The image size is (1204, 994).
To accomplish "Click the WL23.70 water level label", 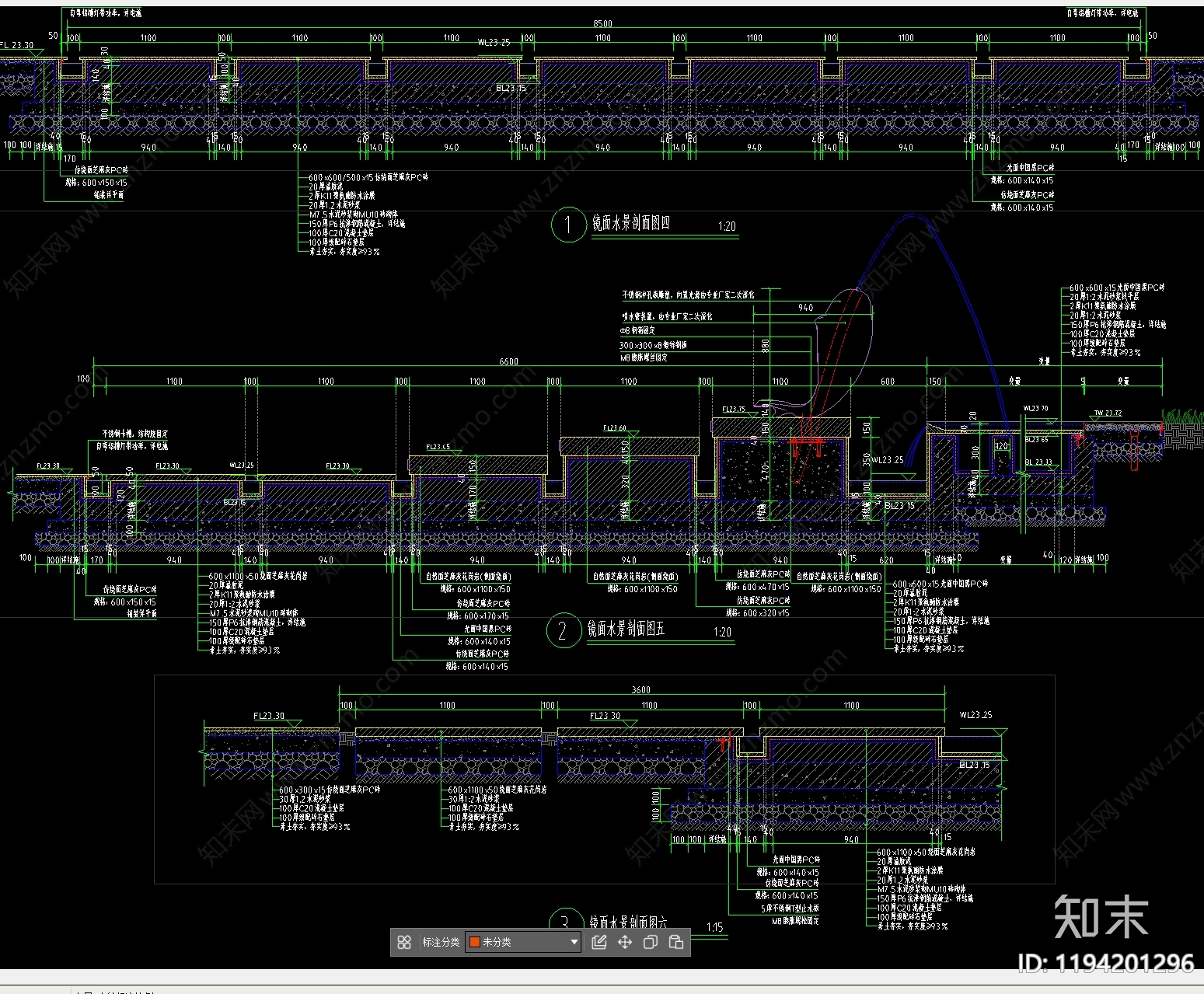I will 1035,408.
